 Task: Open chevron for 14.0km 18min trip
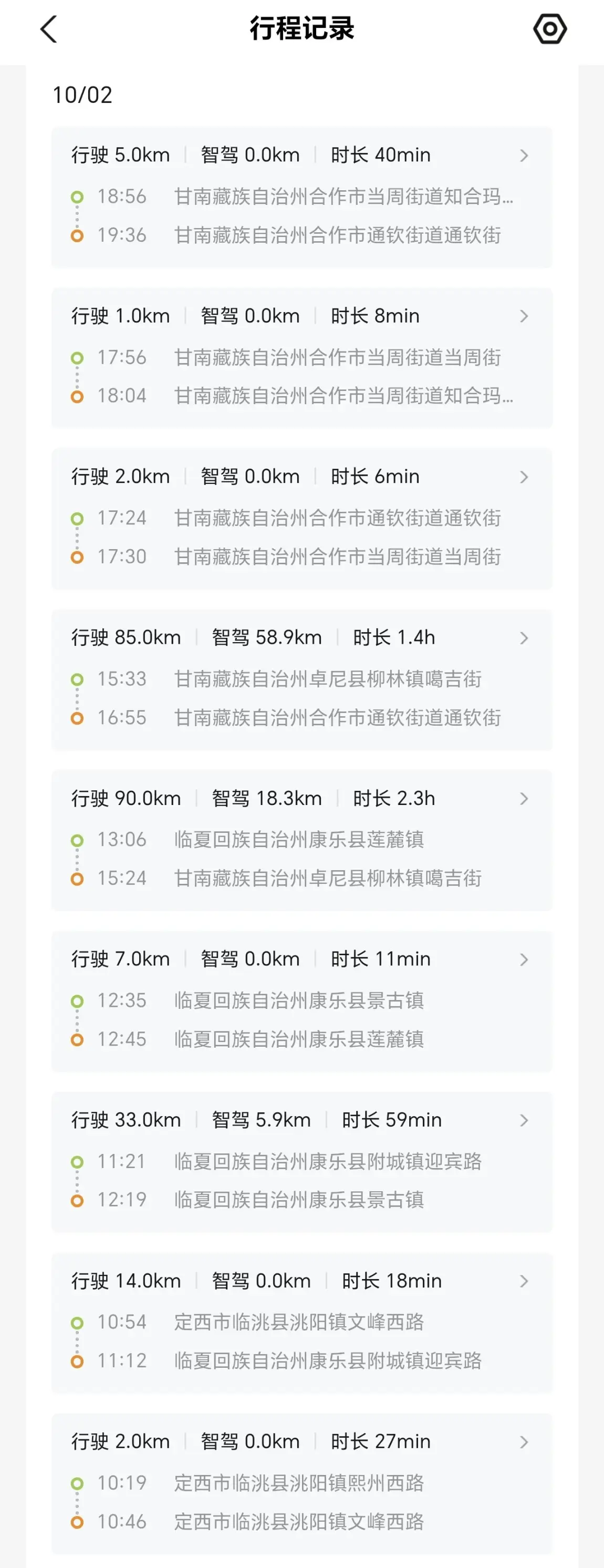coord(524,1281)
